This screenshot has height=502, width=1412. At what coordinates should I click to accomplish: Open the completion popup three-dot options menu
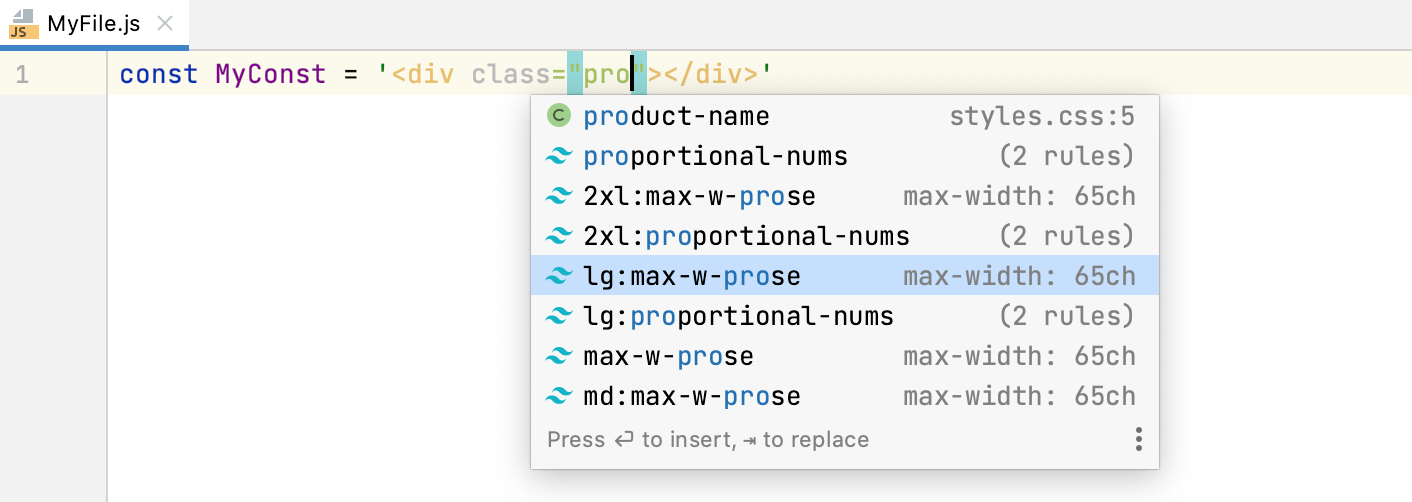pos(1138,440)
